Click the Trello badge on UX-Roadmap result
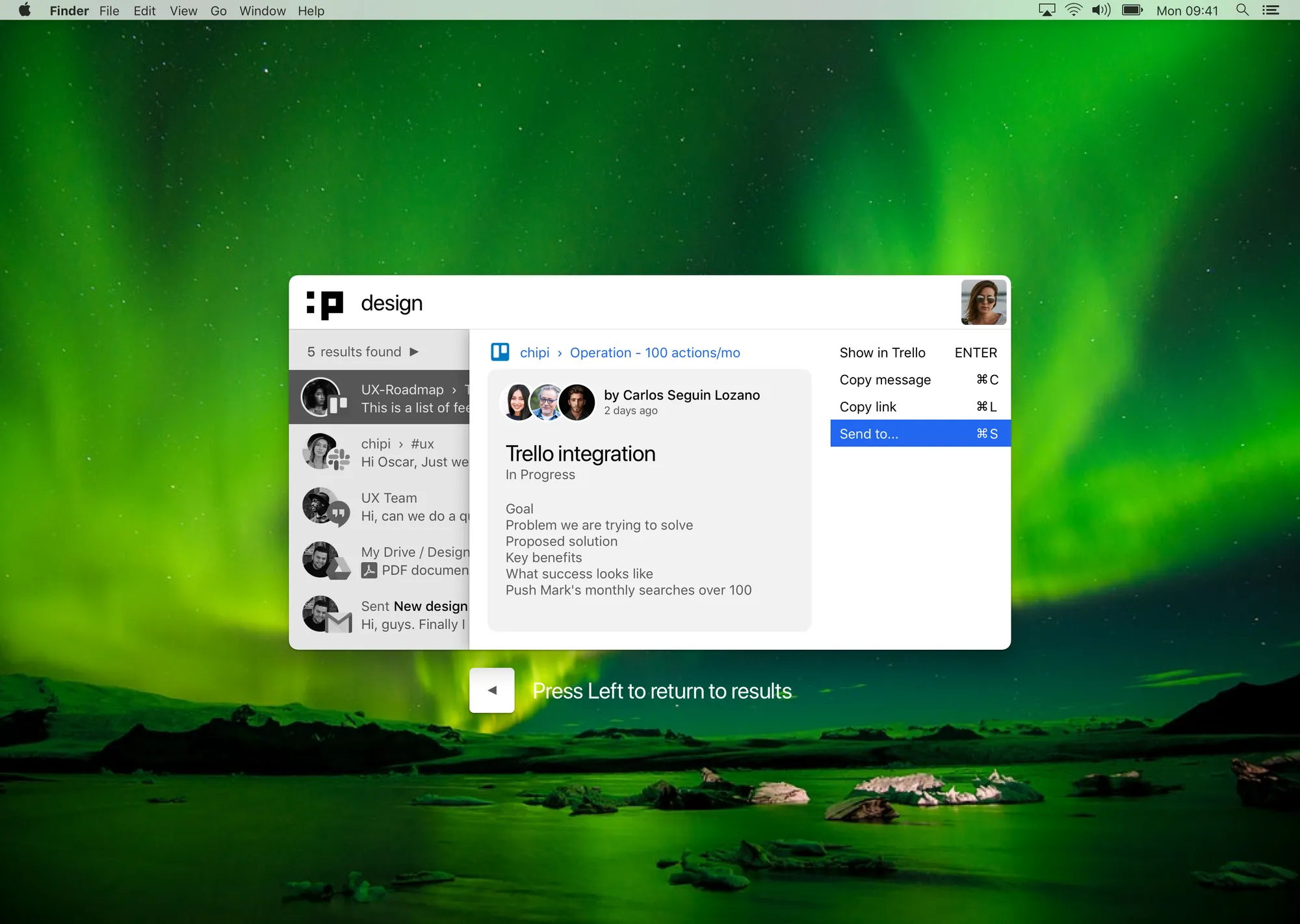The image size is (1300, 924). (x=338, y=405)
